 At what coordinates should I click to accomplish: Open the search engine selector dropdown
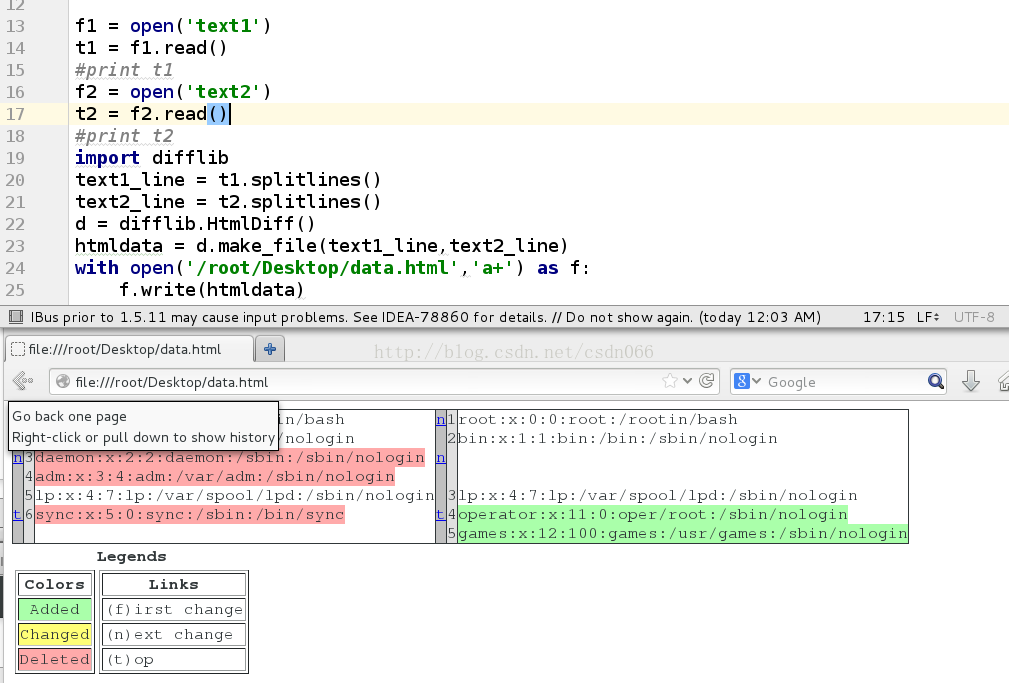tap(748, 382)
